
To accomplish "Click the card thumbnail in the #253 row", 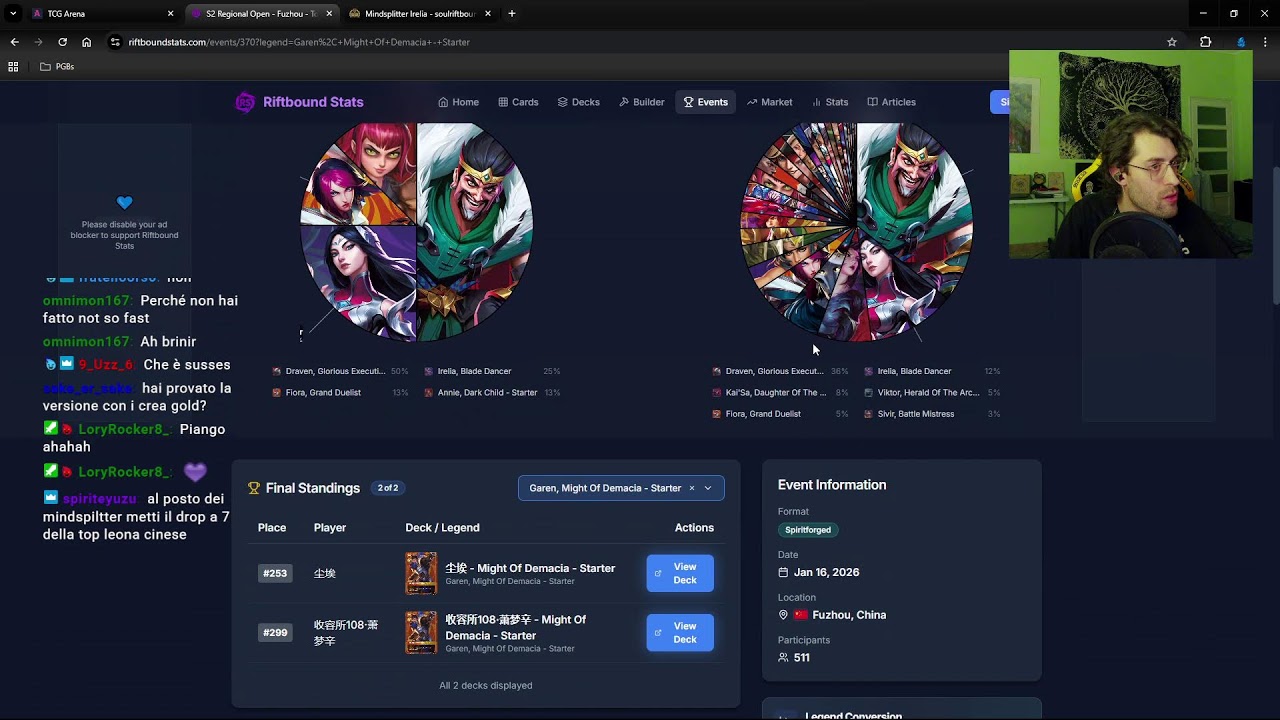I will [x=421, y=573].
